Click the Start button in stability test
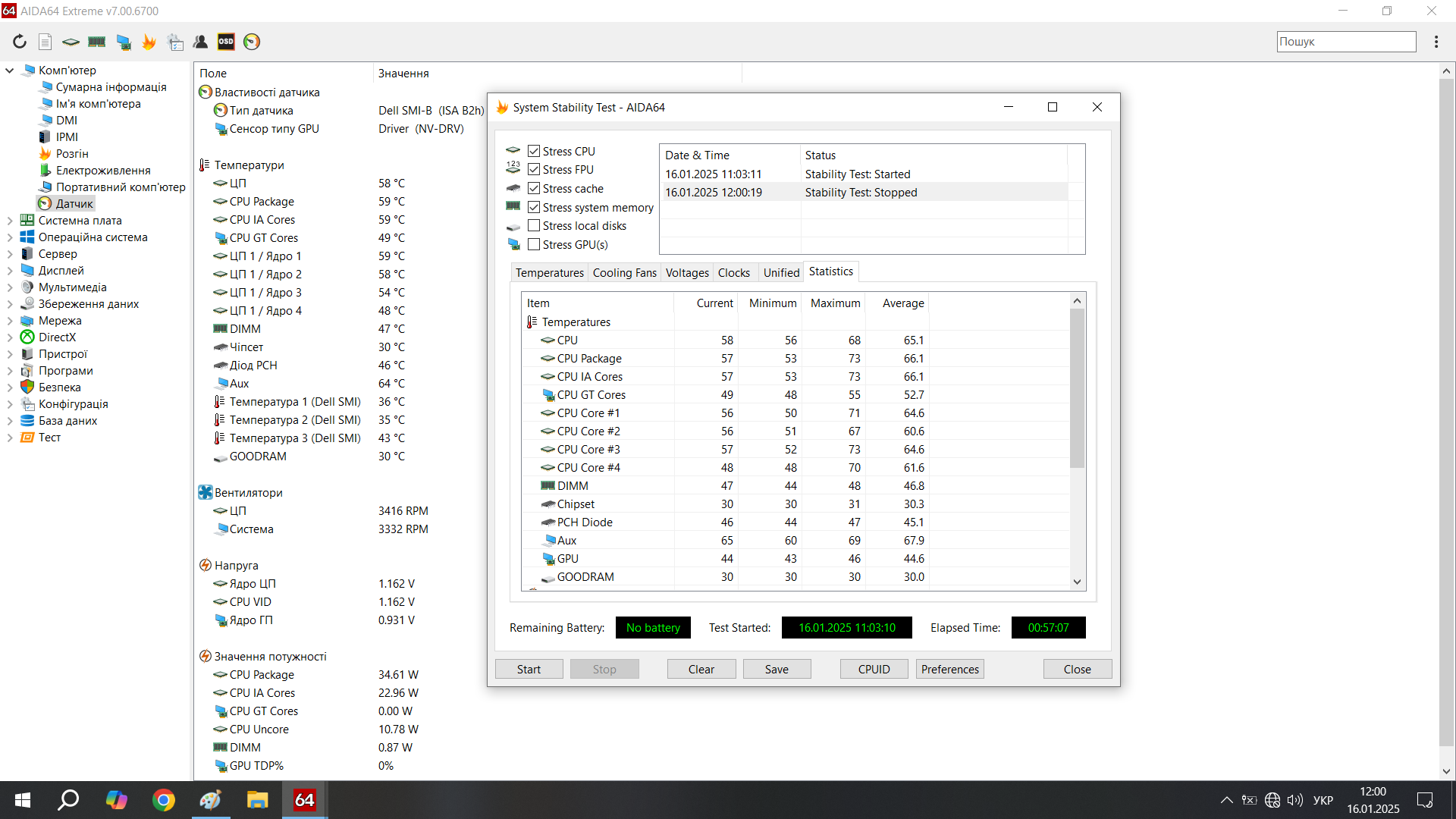The width and height of the screenshot is (1456, 819). tap(529, 669)
